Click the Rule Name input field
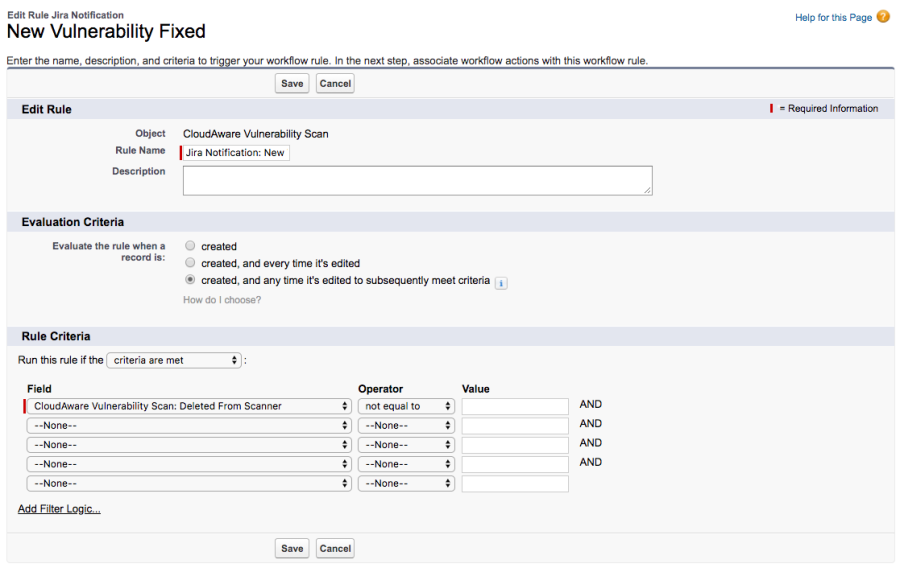900x572 pixels. click(235, 153)
